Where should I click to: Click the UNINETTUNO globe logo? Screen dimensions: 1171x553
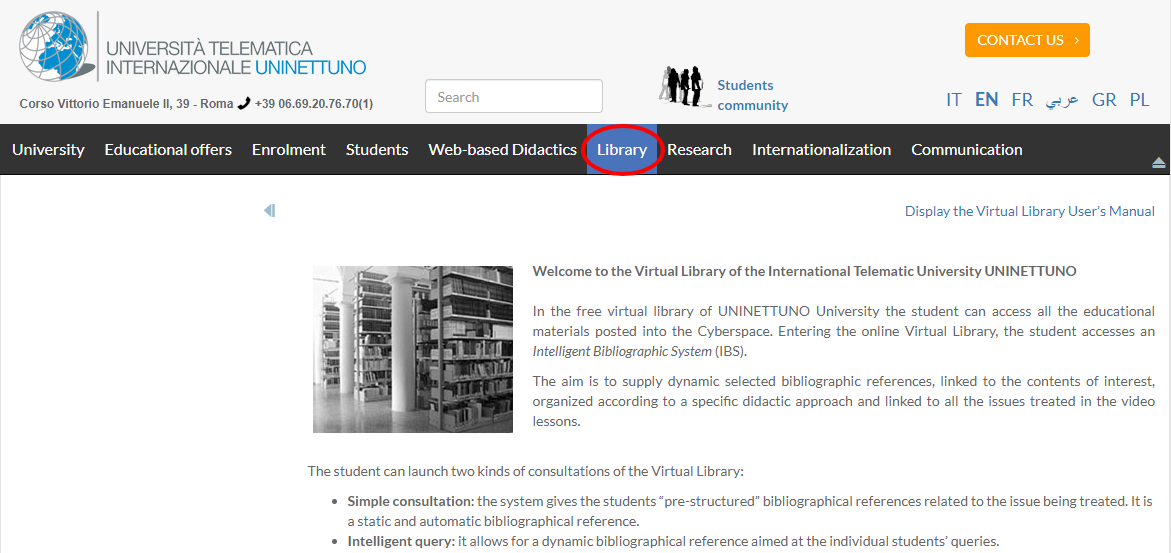coord(58,49)
